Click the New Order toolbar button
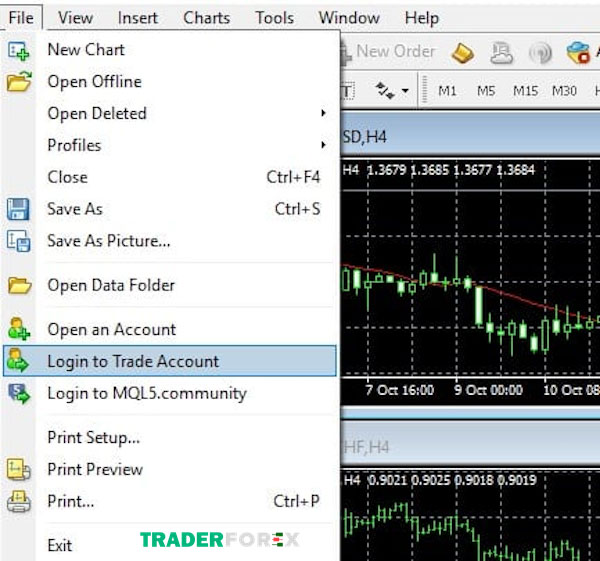The image size is (600, 561). pos(388,51)
